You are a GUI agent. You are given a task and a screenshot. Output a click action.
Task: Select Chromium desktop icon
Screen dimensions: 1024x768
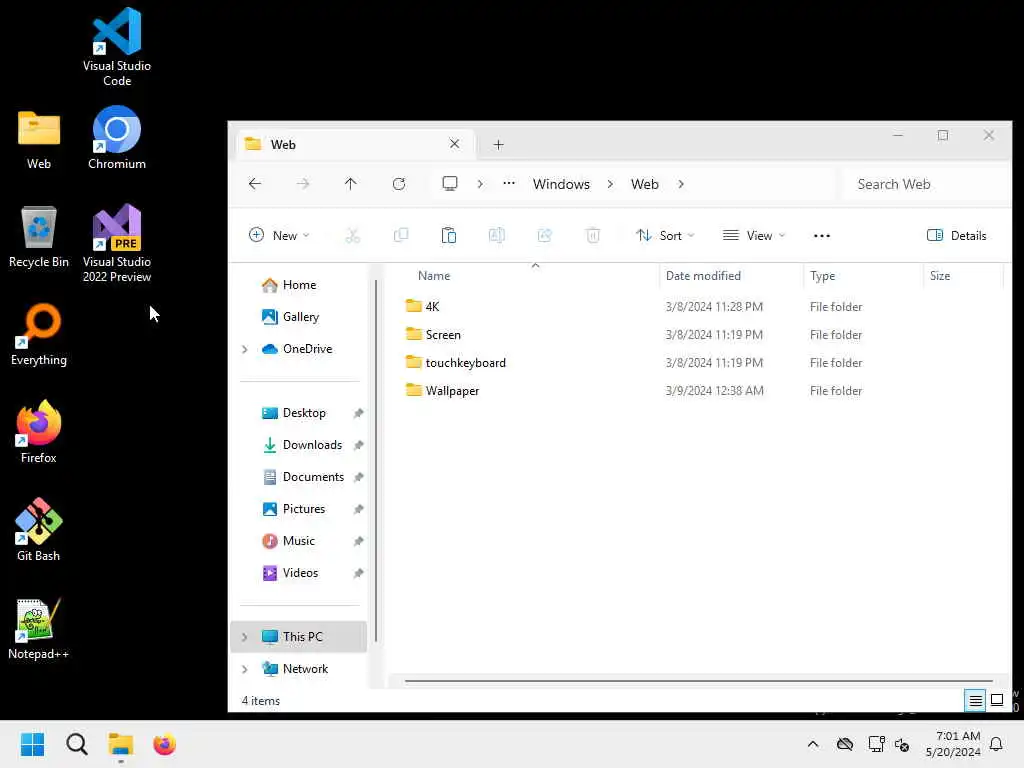[117, 138]
